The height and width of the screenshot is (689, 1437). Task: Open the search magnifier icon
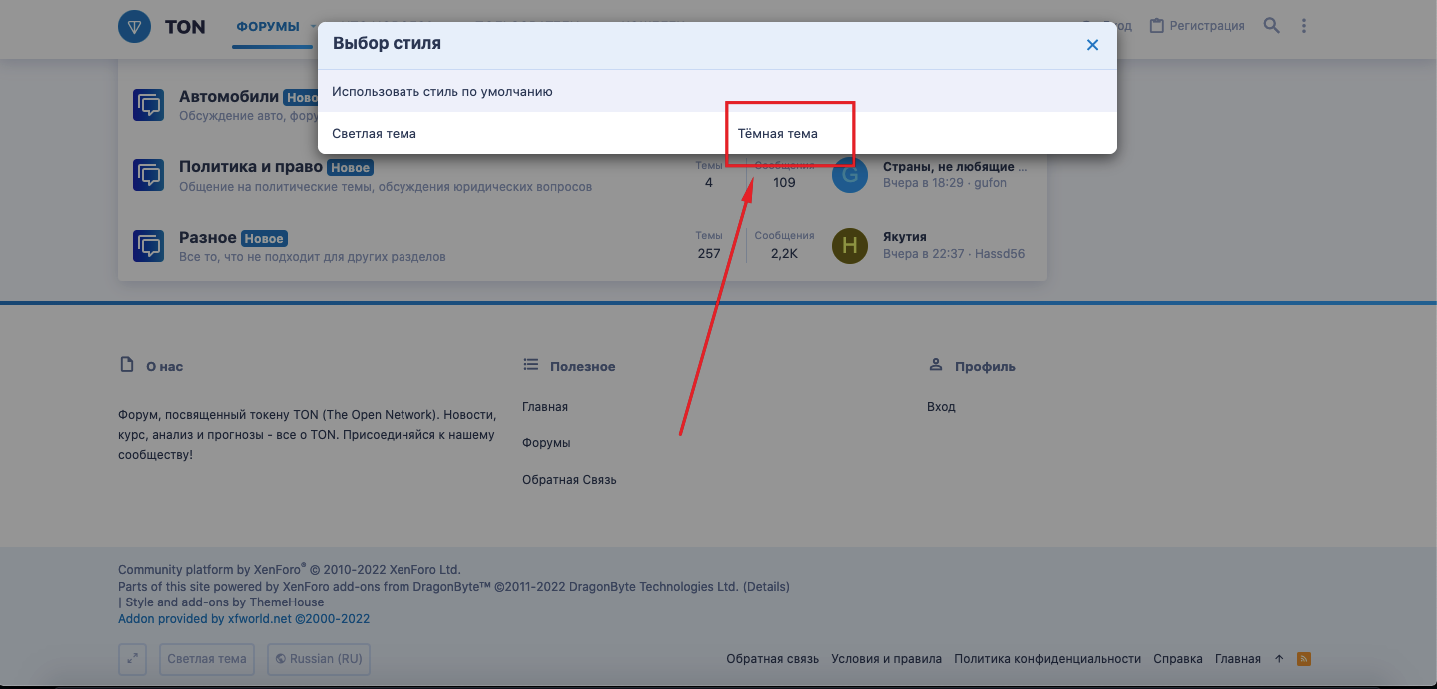(1271, 26)
